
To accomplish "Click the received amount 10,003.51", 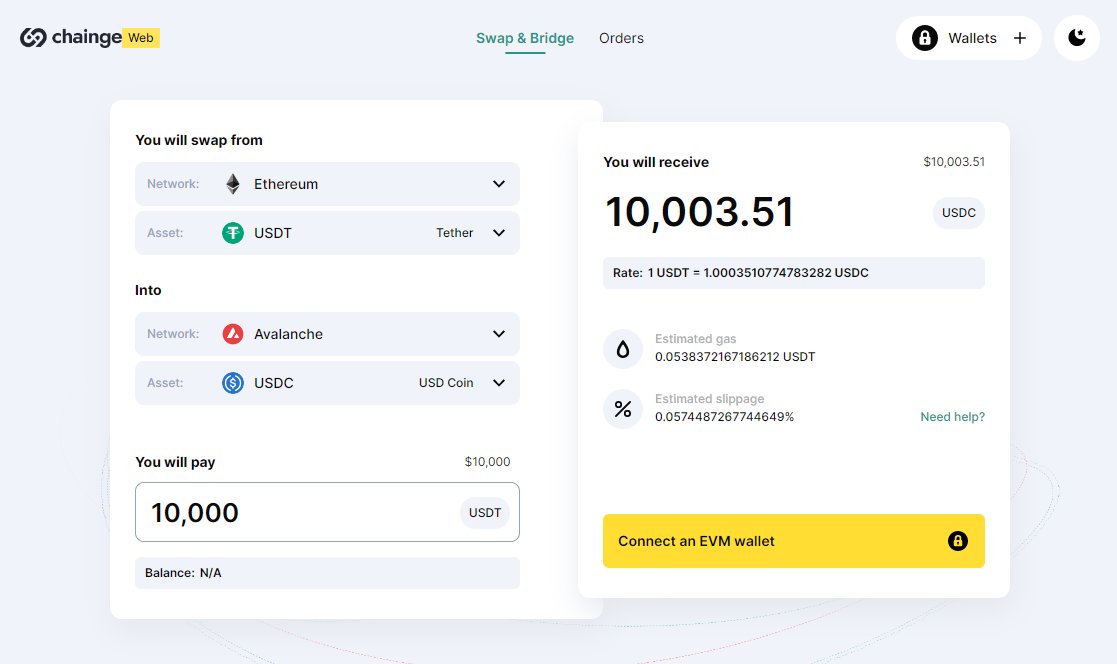I will [x=699, y=212].
